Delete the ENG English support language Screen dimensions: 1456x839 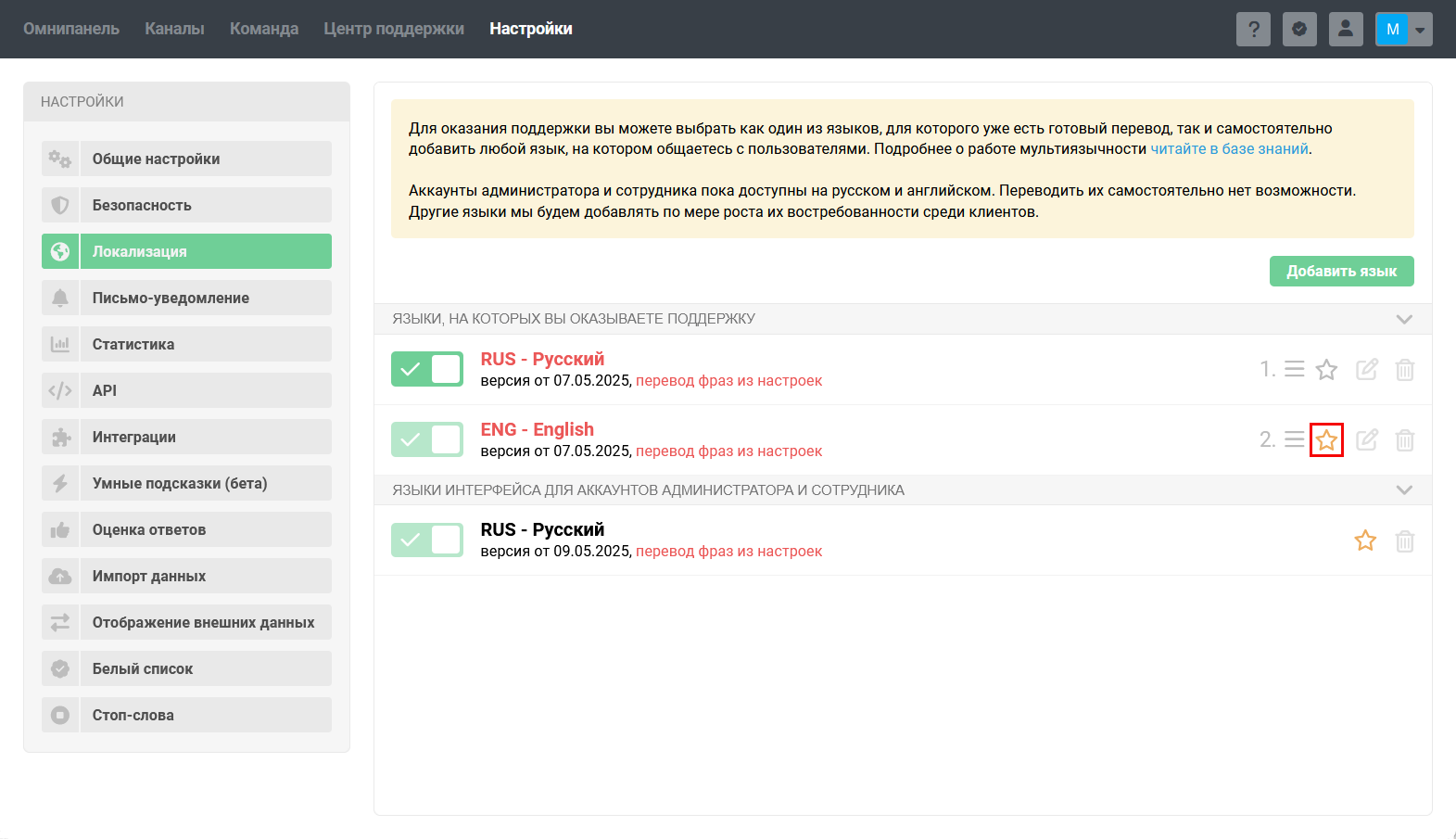click(1405, 440)
